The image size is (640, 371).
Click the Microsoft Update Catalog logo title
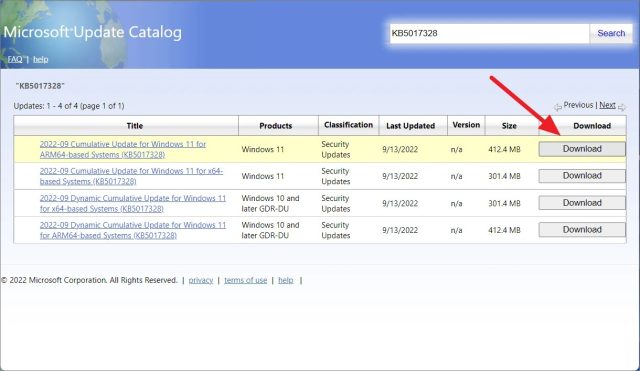coord(93,32)
